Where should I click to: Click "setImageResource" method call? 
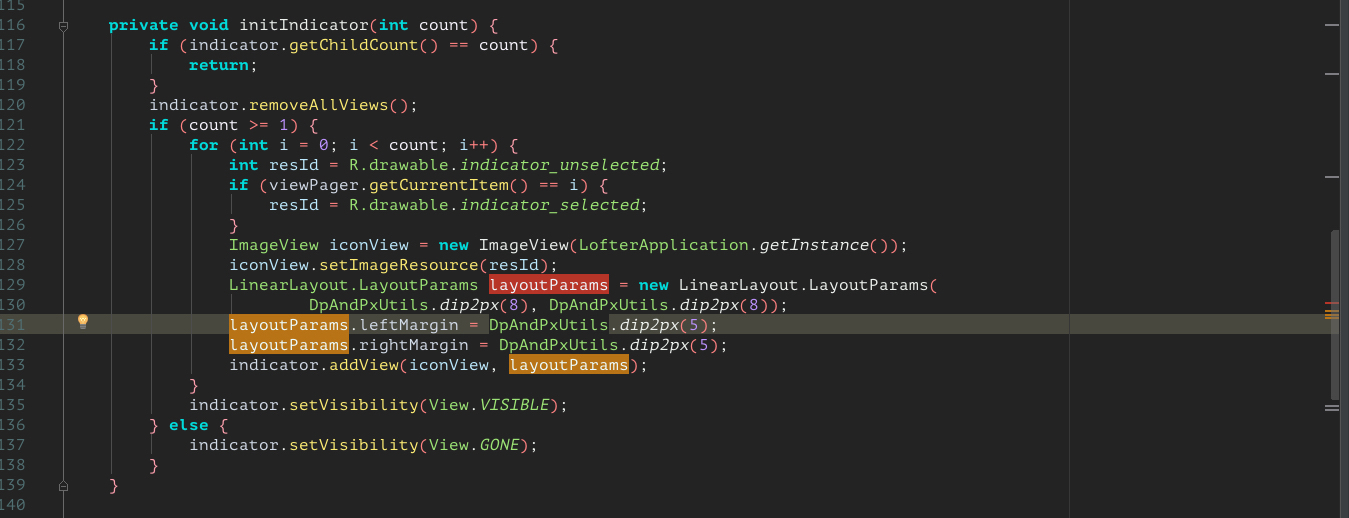[x=399, y=265]
